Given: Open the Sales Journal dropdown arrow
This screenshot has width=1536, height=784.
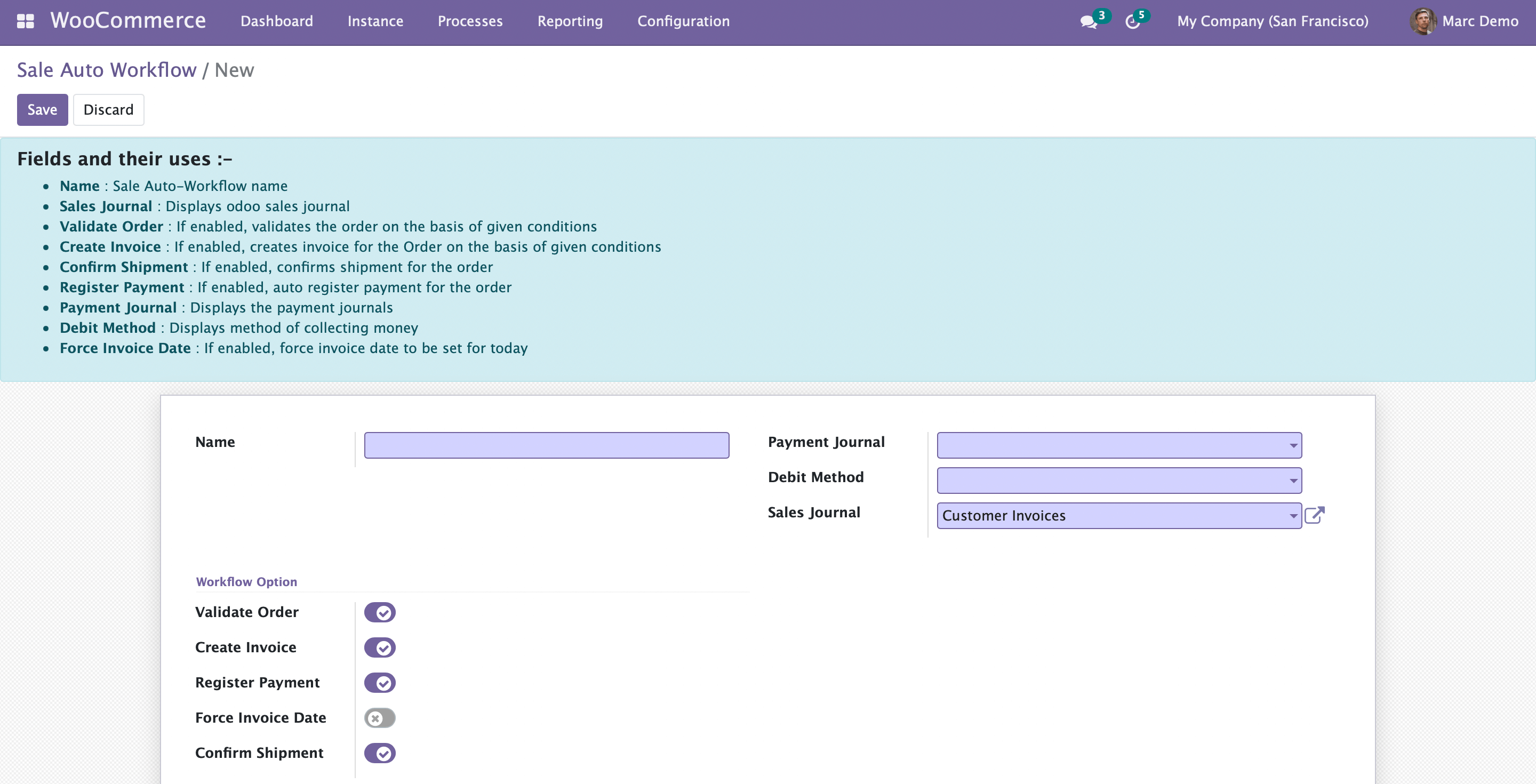Looking at the screenshot, I should (1293, 516).
